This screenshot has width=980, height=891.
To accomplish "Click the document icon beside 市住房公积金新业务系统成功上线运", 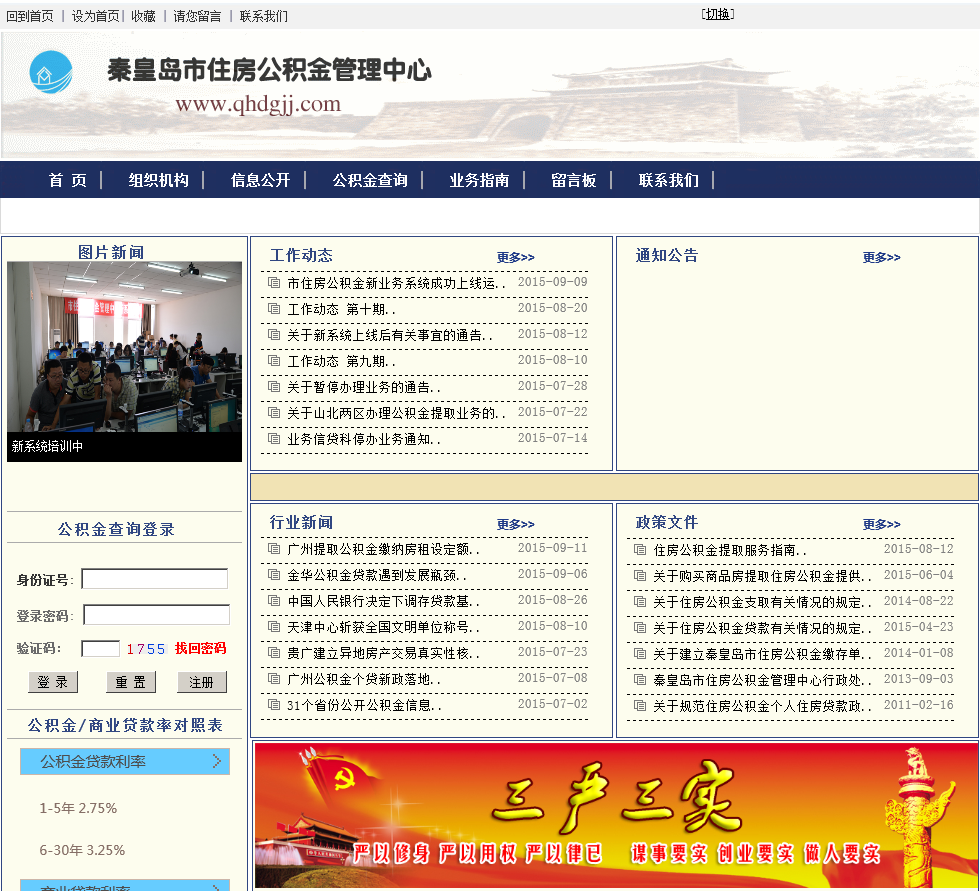I will pos(274,282).
